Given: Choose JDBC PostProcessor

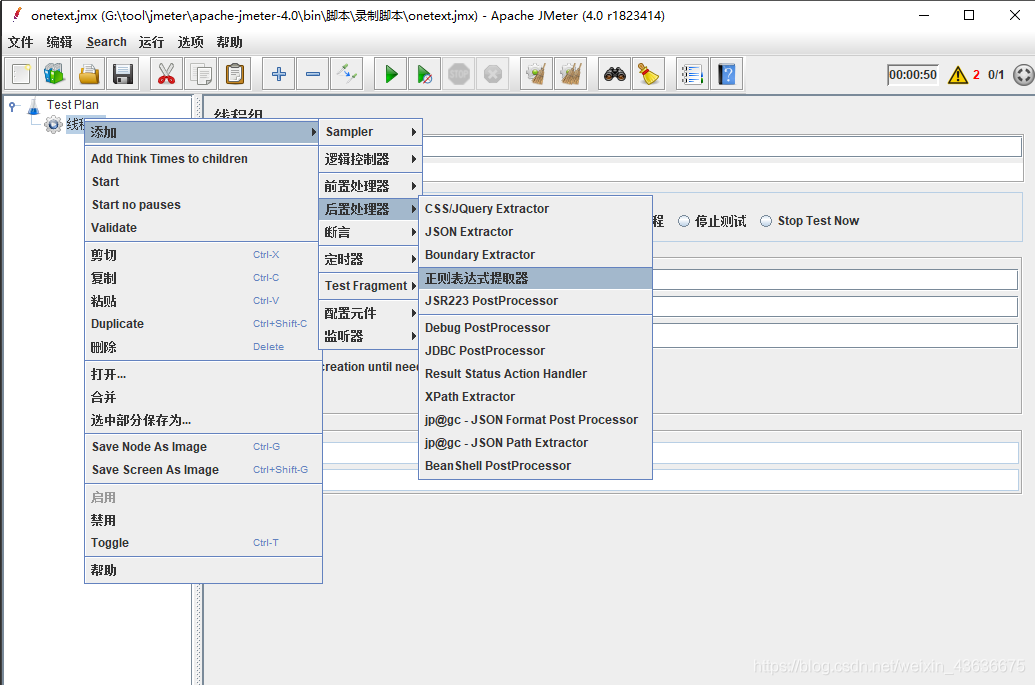Looking at the screenshot, I should [x=535, y=351].
